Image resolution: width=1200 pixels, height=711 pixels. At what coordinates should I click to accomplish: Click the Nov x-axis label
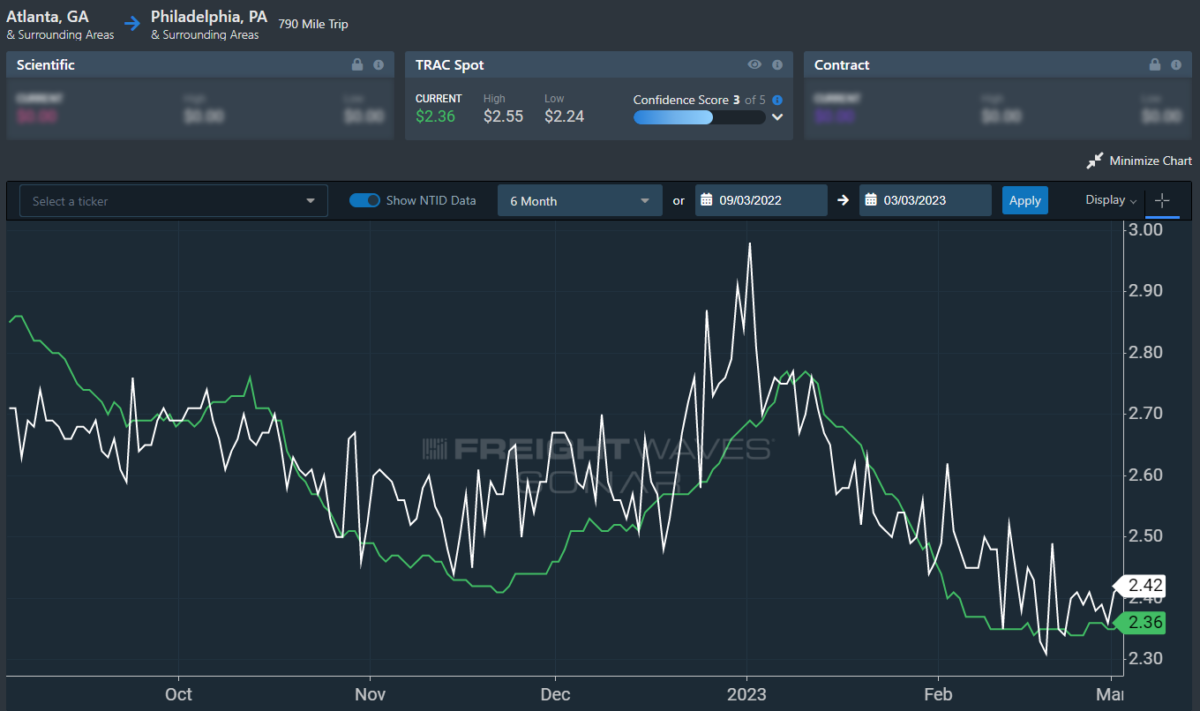(370, 693)
